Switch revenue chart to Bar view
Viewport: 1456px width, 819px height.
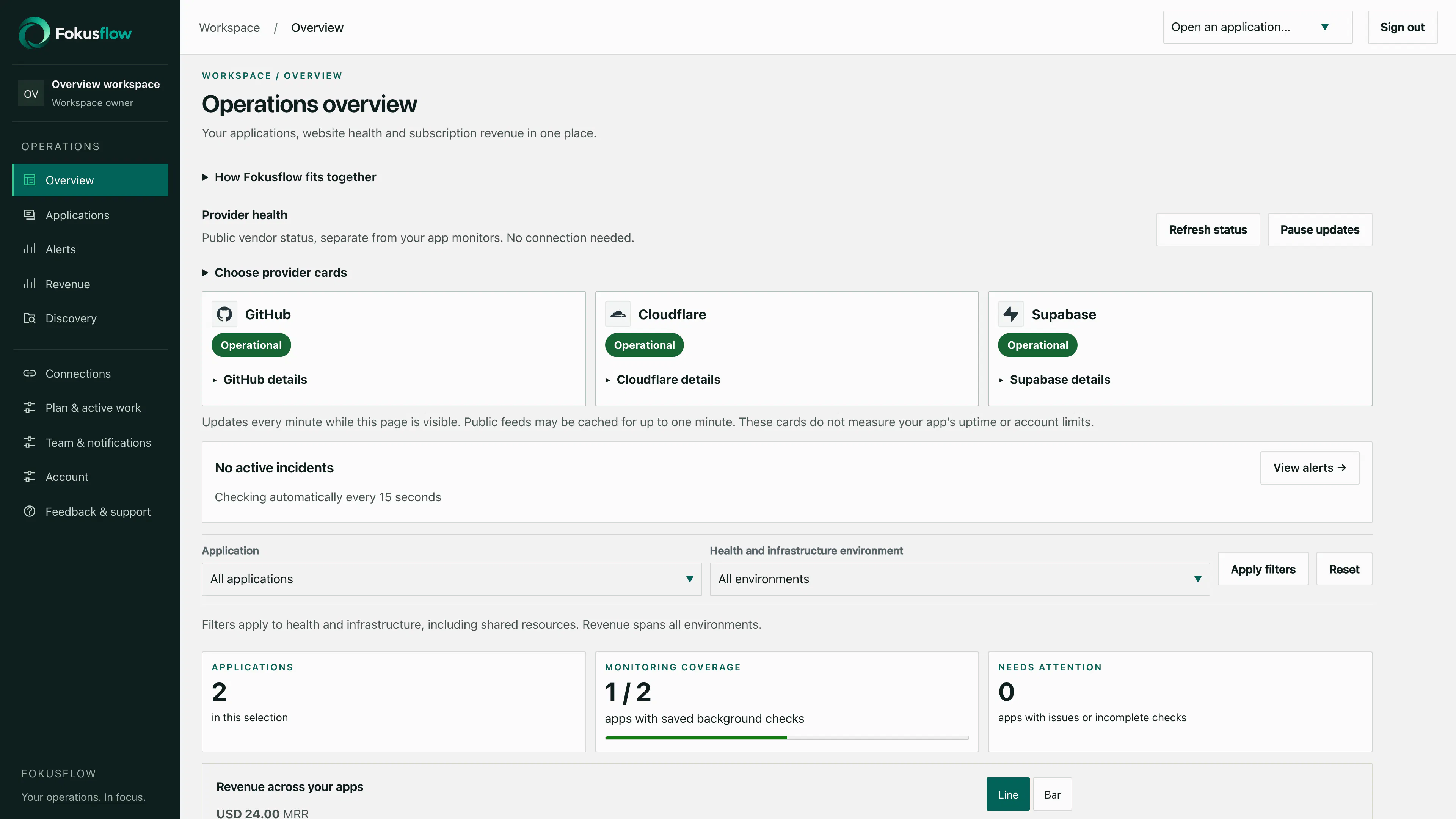coord(1052,794)
